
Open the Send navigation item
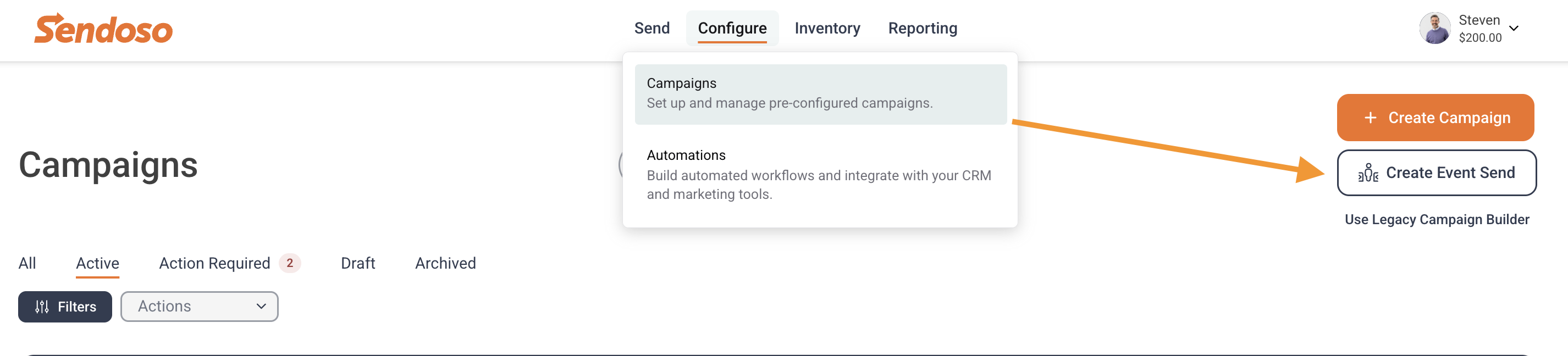(652, 28)
